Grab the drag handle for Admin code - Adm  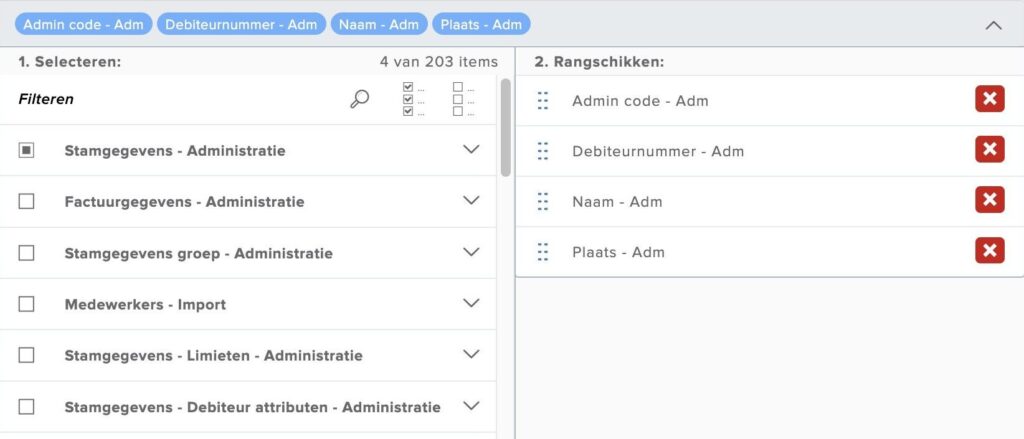coord(543,100)
